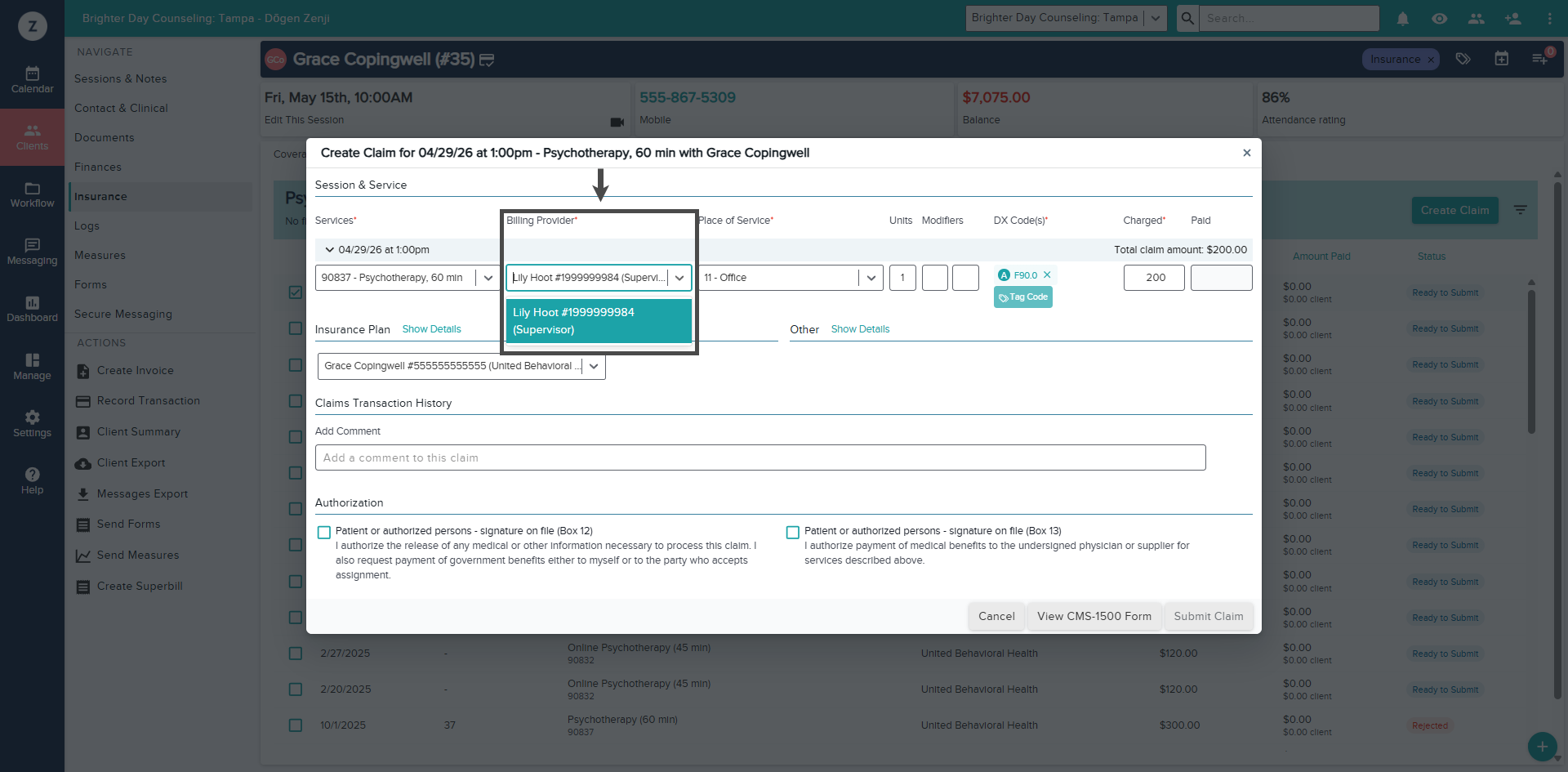Click the phone number 555-867-5309
Screen dimensions: 1568x772
pyautogui.click(x=688, y=98)
